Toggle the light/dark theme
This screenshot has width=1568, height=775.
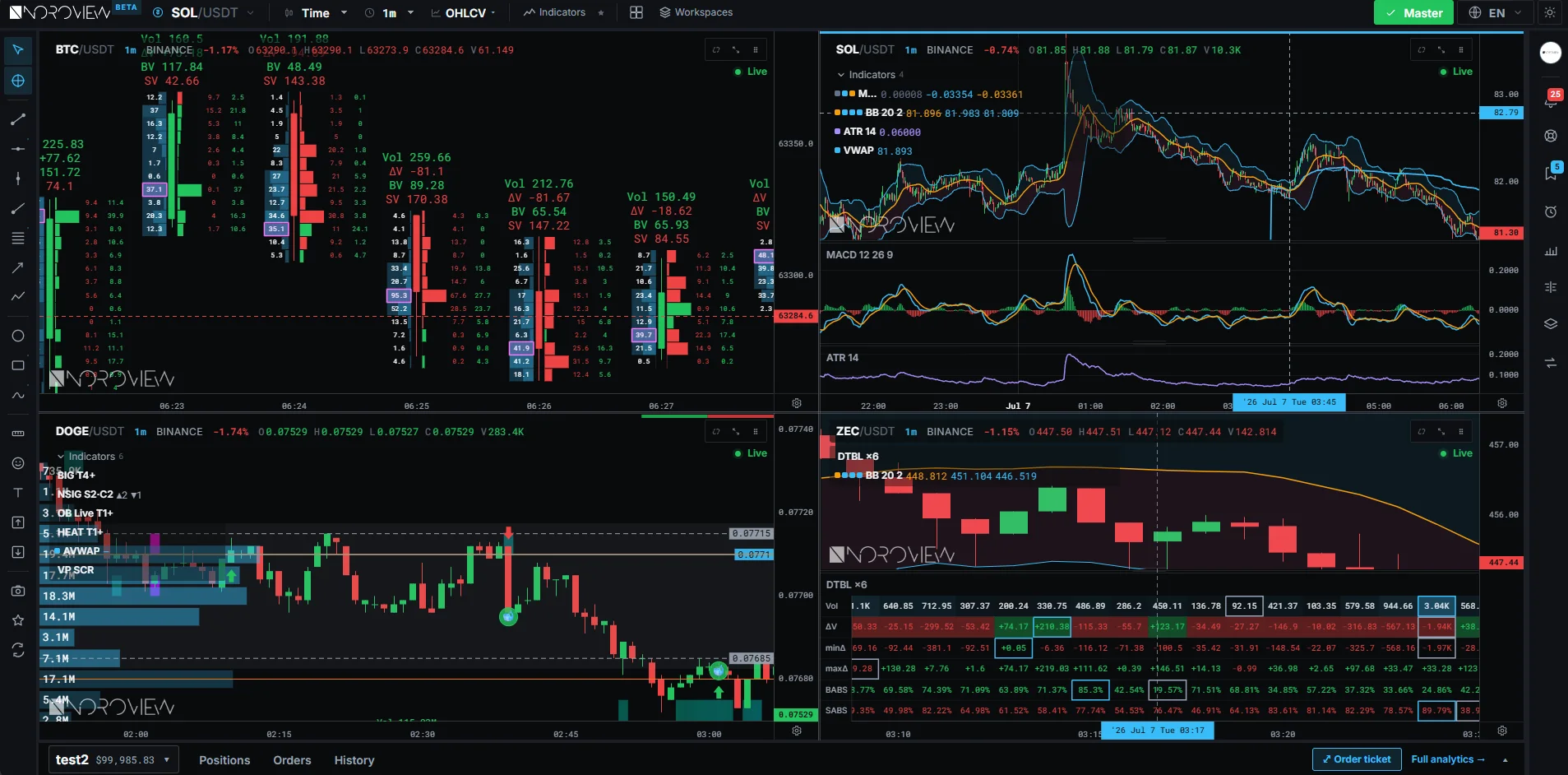click(x=1550, y=12)
